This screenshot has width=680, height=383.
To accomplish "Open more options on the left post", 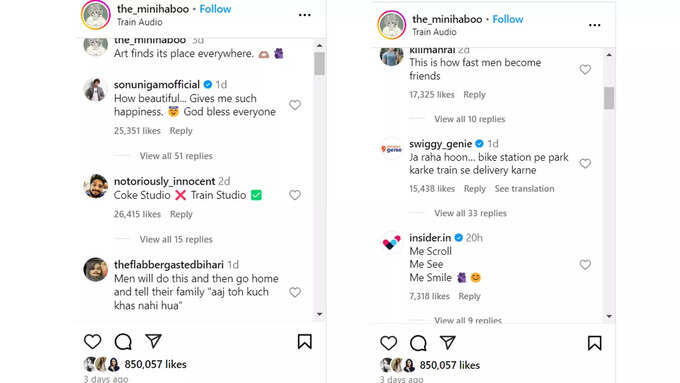I will pos(304,15).
